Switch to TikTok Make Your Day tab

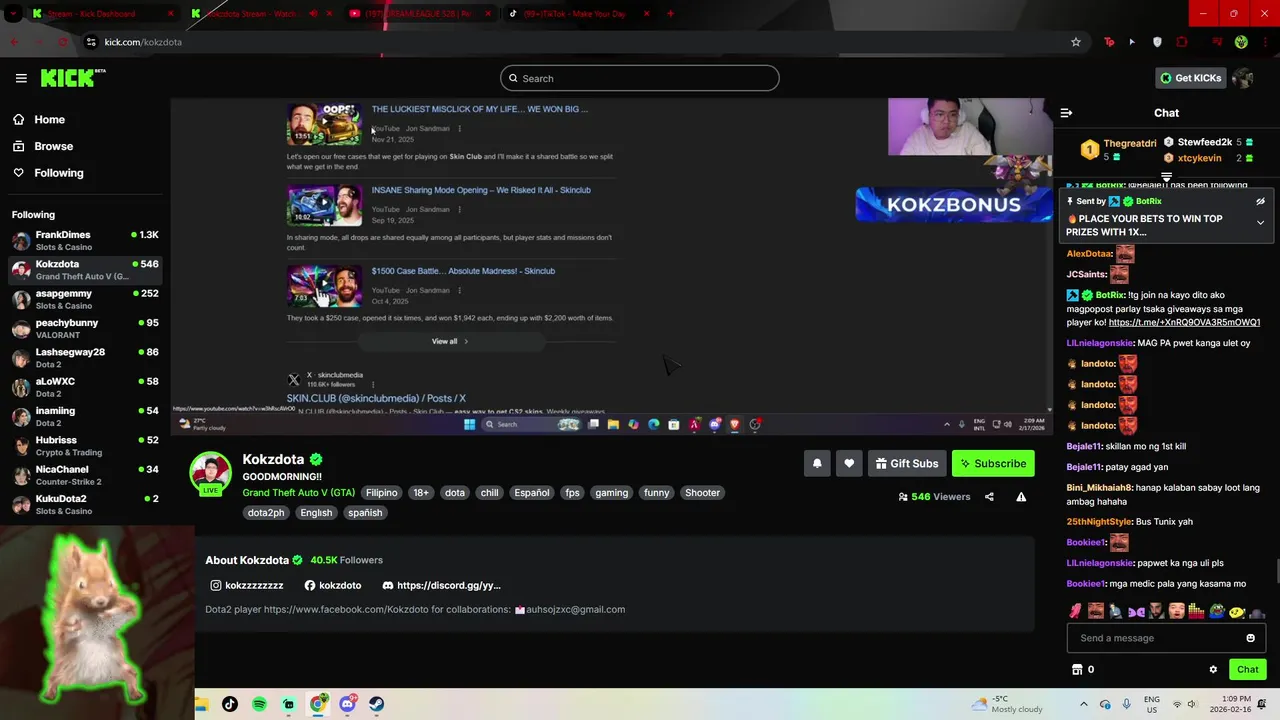coord(578,14)
